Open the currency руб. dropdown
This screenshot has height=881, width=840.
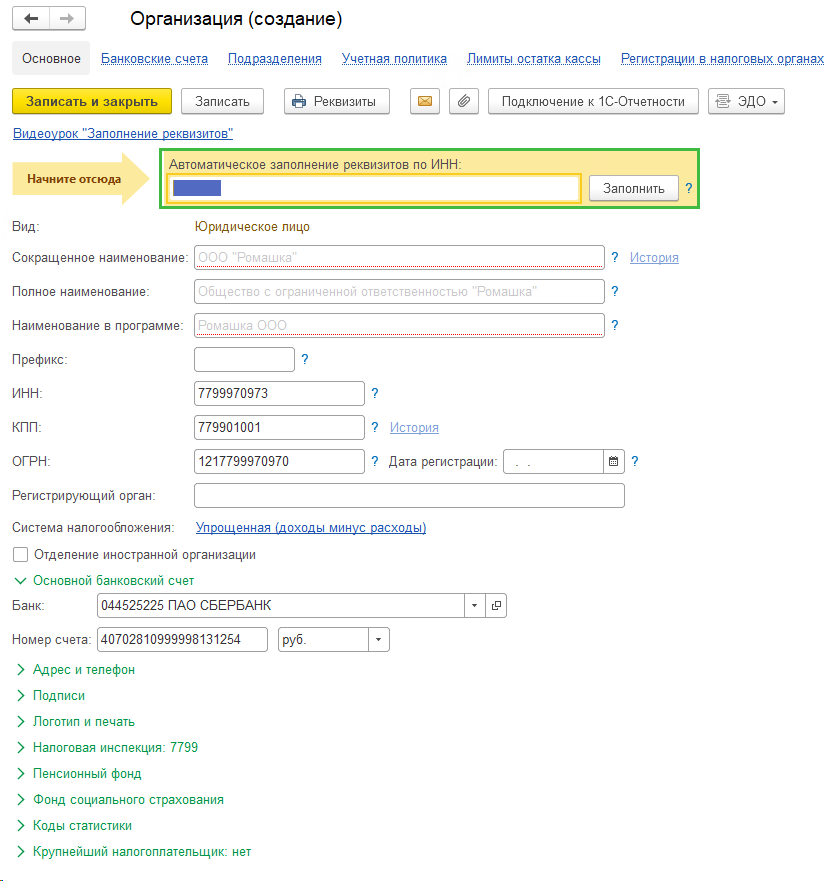point(379,640)
